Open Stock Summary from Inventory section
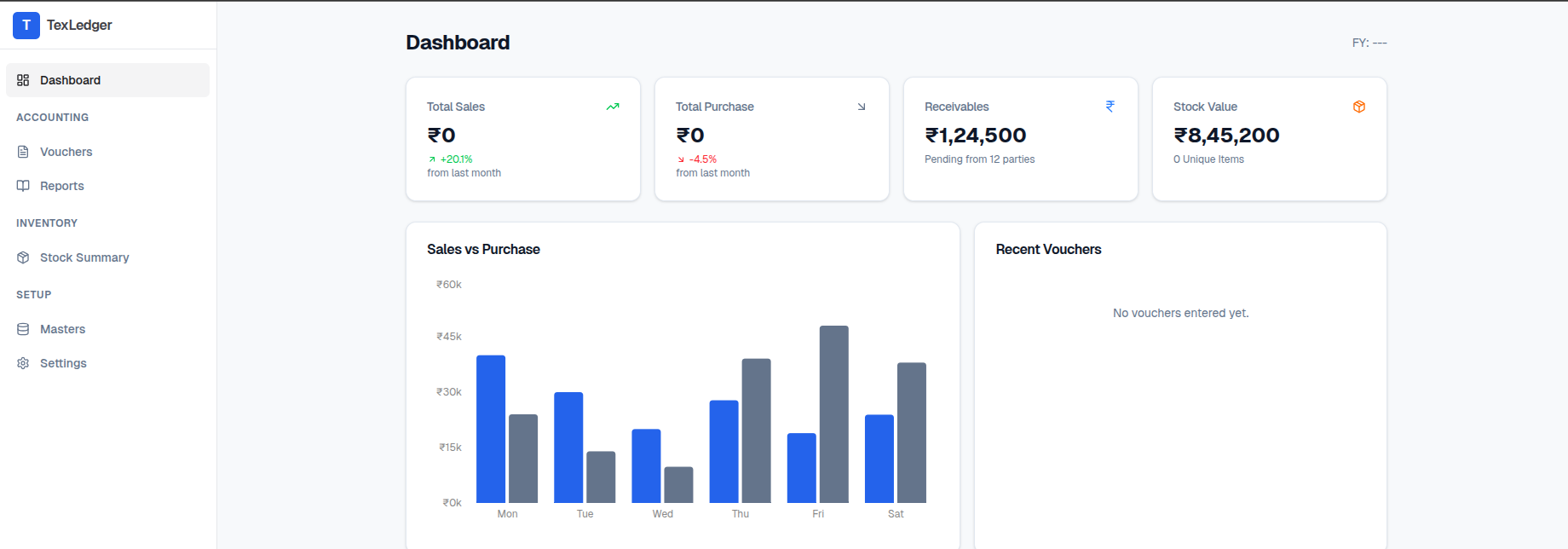The width and height of the screenshot is (1568, 549). [84, 257]
